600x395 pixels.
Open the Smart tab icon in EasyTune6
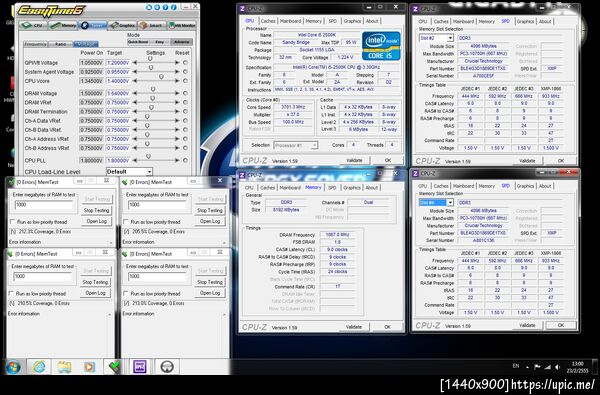(152, 25)
